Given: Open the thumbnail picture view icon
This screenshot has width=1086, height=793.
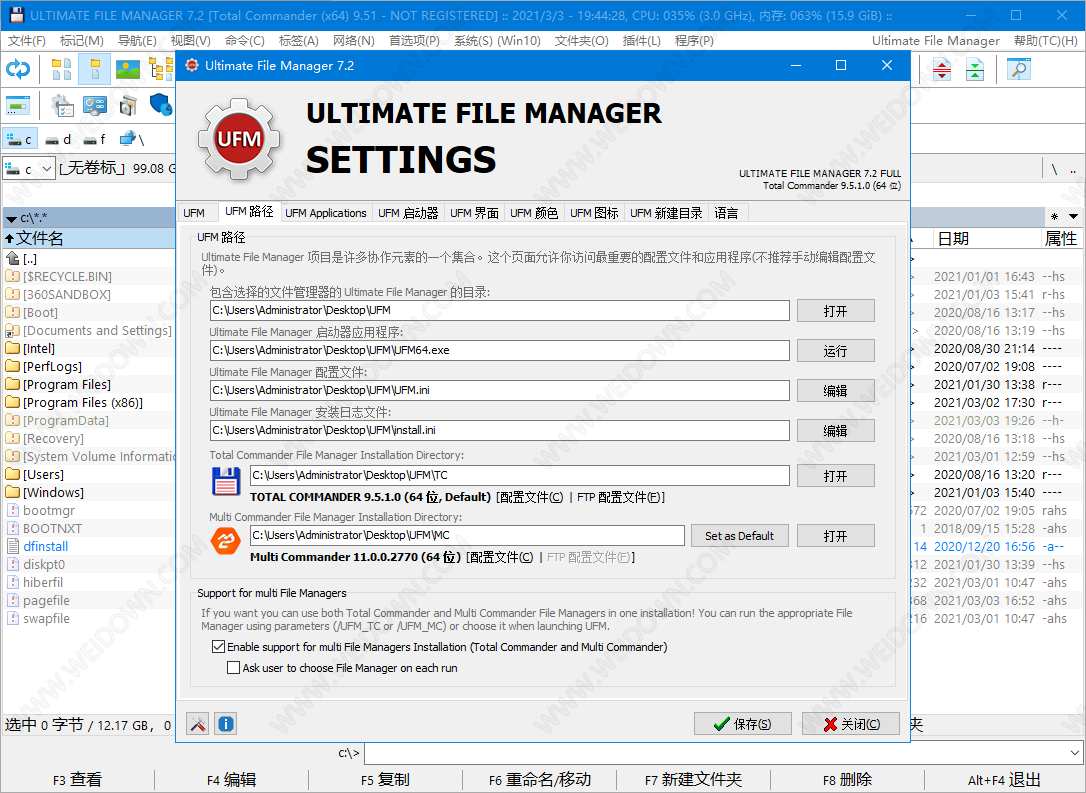Looking at the screenshot, I should point(127,69).
